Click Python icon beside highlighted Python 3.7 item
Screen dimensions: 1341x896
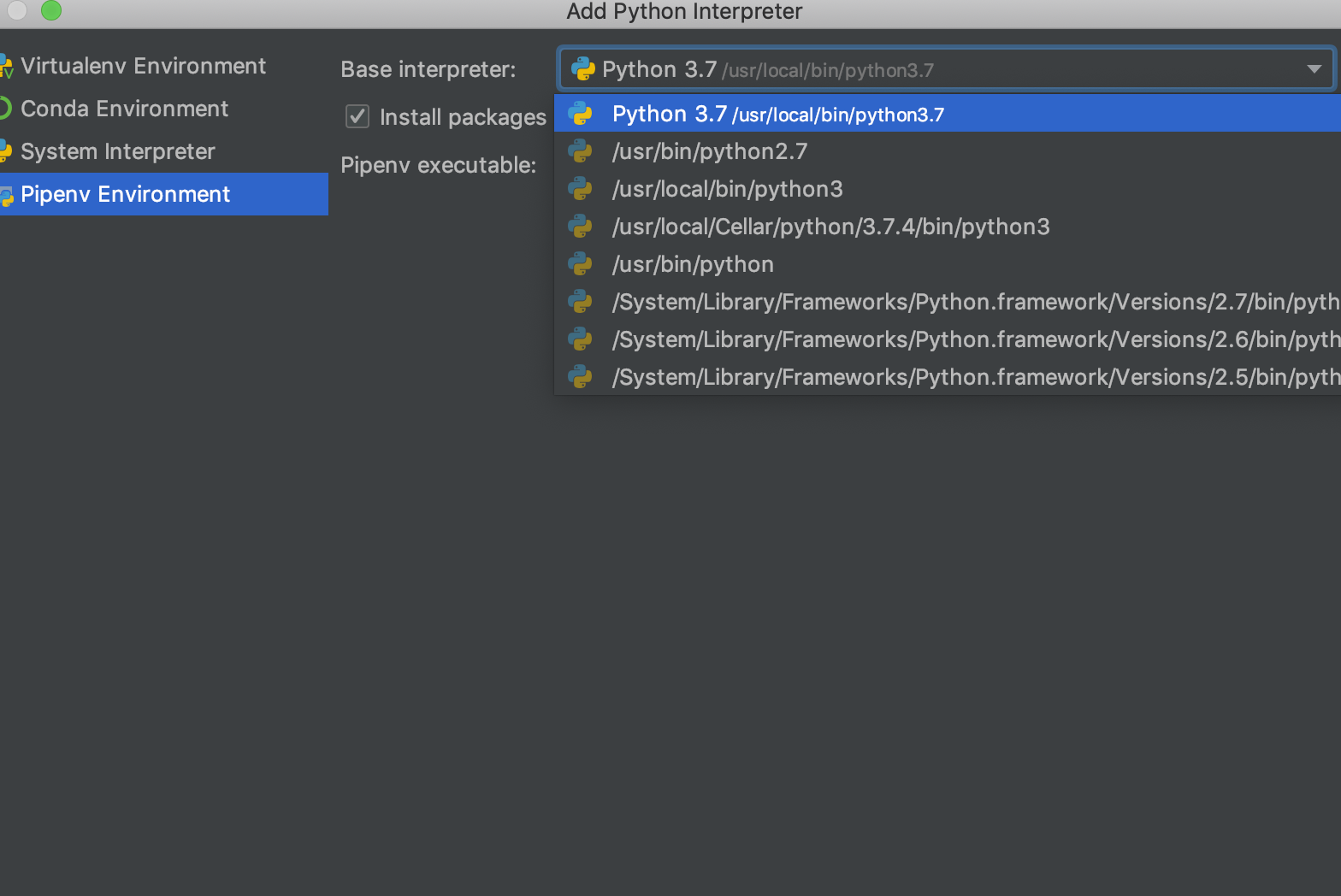[580, 114]
